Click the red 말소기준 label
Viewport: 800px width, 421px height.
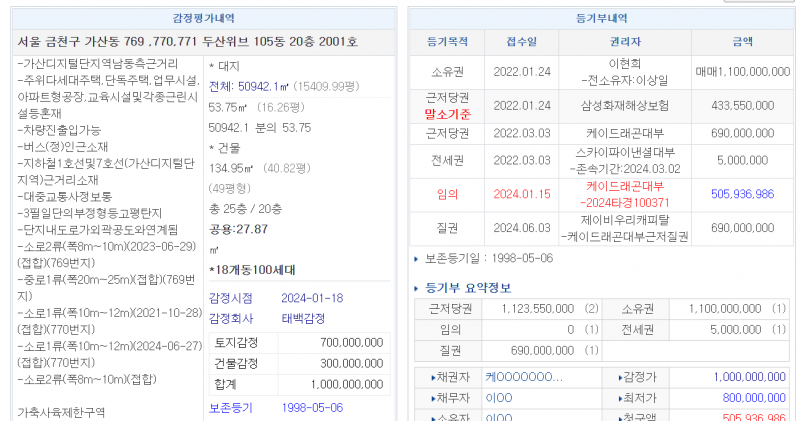pyautogui.click(x=448, y=114)
